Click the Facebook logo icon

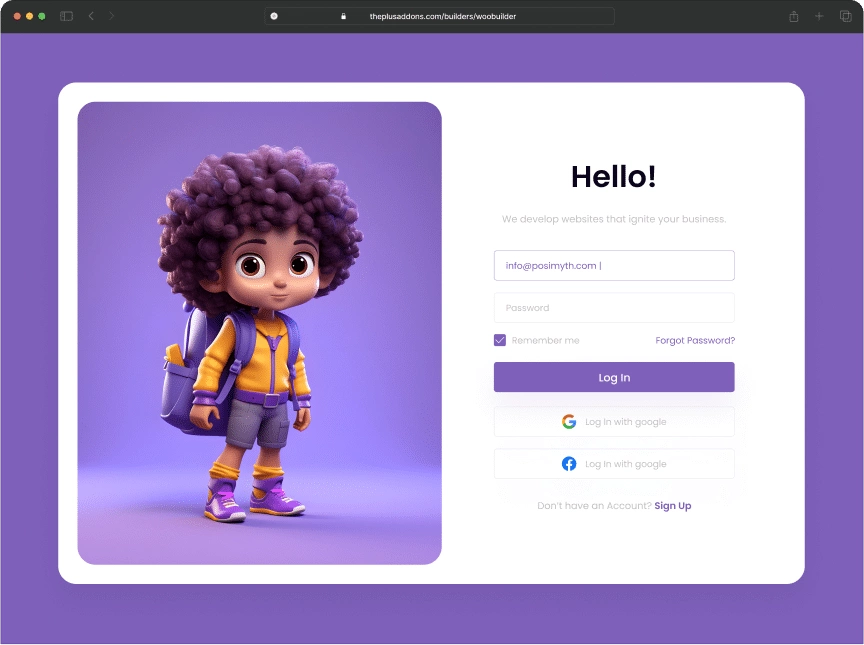coord(569,464)
